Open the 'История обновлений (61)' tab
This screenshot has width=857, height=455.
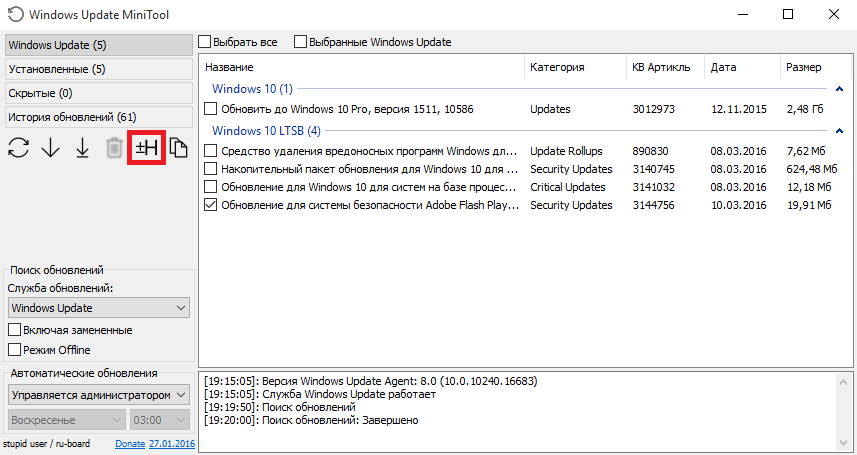click(97, 117)
